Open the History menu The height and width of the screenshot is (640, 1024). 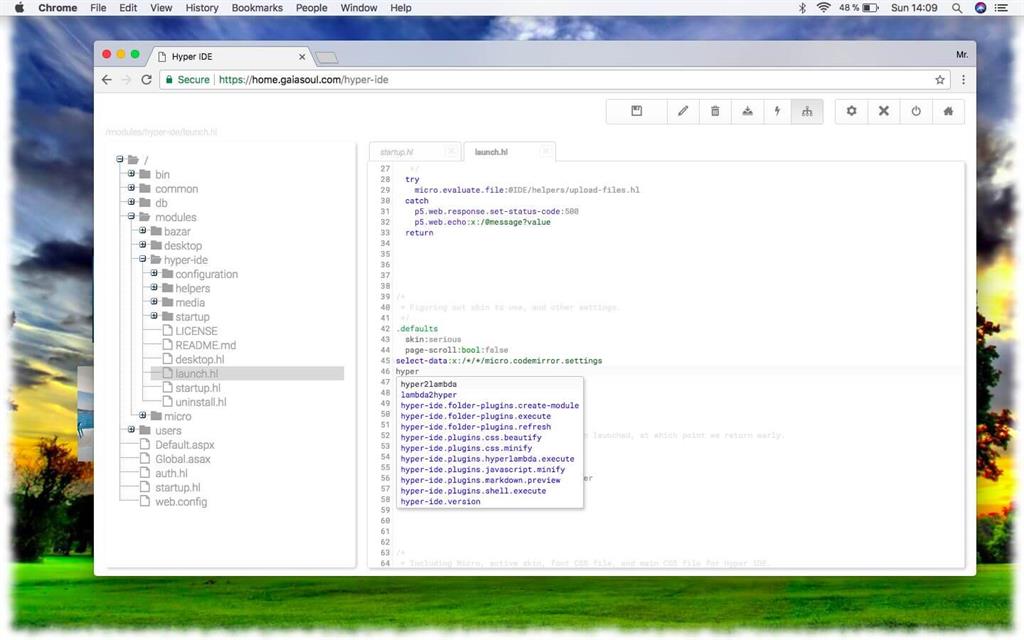(201, 8)
